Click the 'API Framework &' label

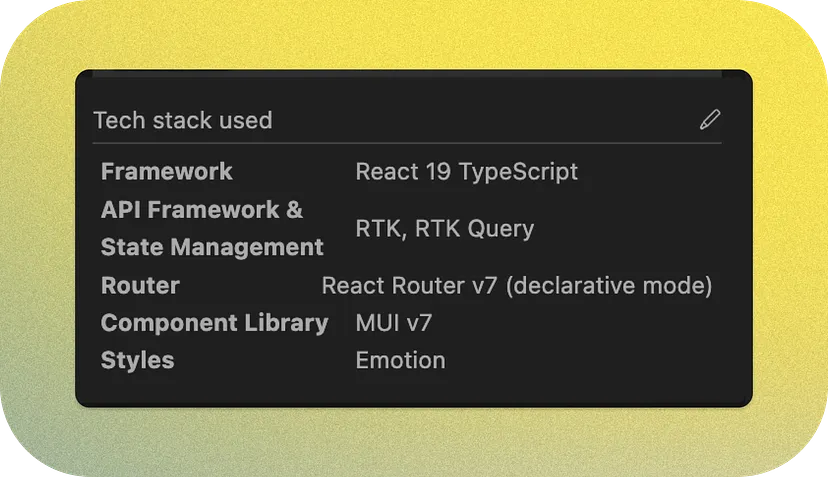click(202, 210)
